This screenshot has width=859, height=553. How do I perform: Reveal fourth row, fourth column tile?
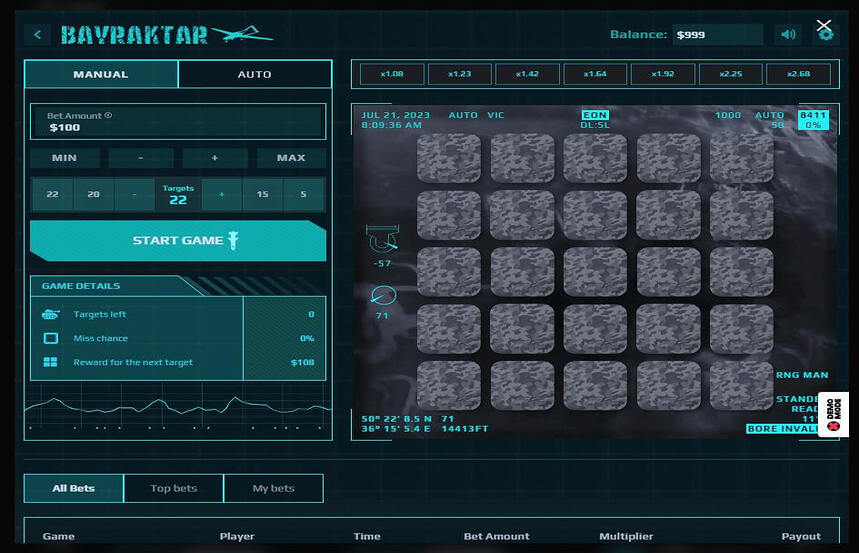(668, 329)
